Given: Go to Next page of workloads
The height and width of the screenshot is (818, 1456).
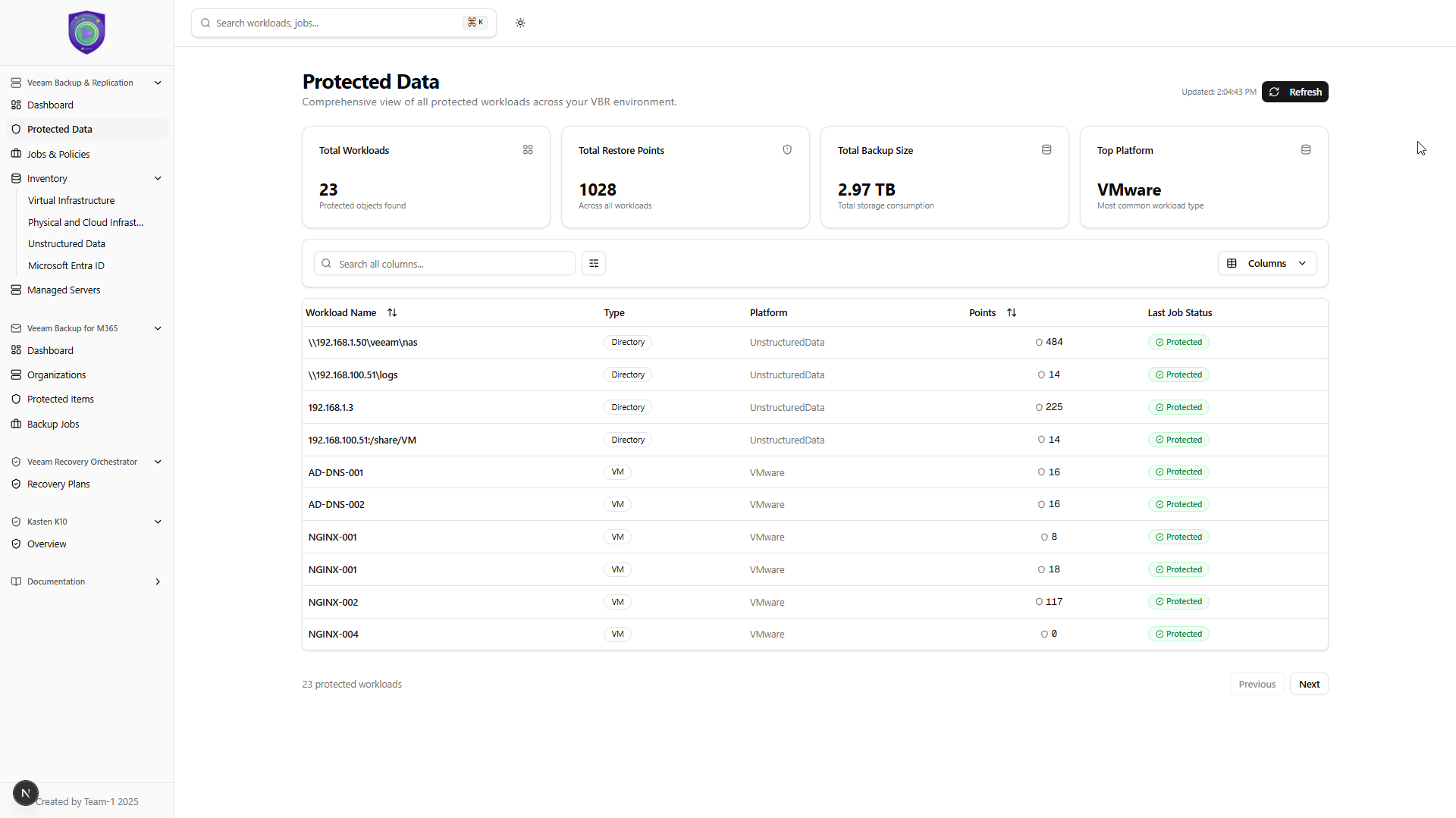Looking at the screenshot, I should pyautogui.click(x=1308, y=685).
